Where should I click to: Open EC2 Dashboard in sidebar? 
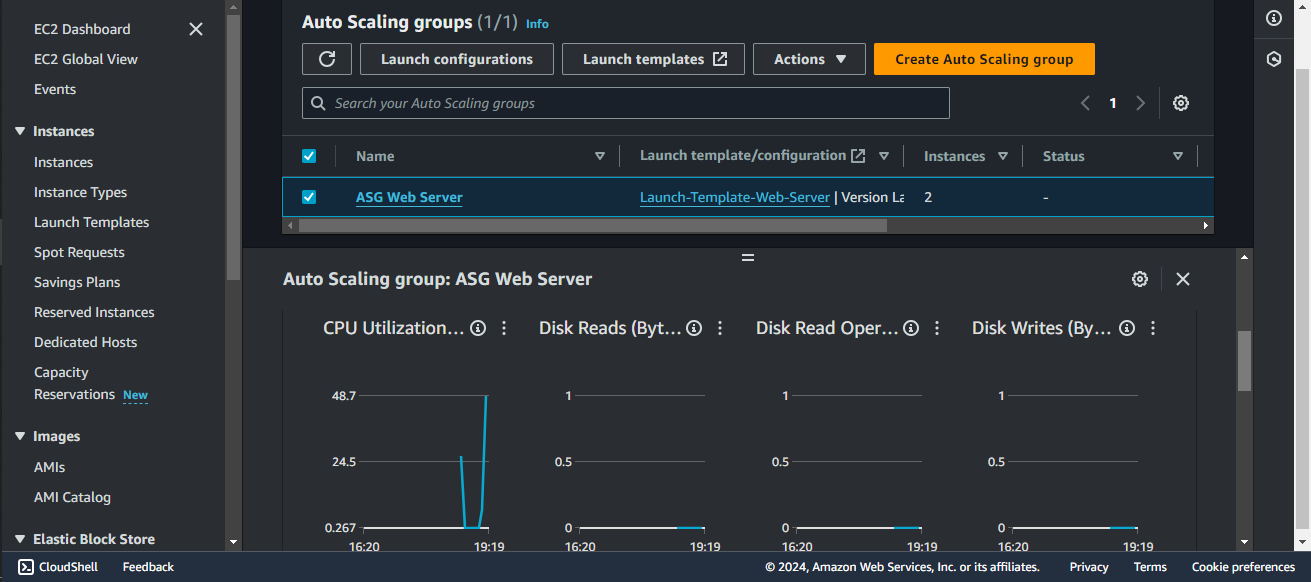(82, 29)
